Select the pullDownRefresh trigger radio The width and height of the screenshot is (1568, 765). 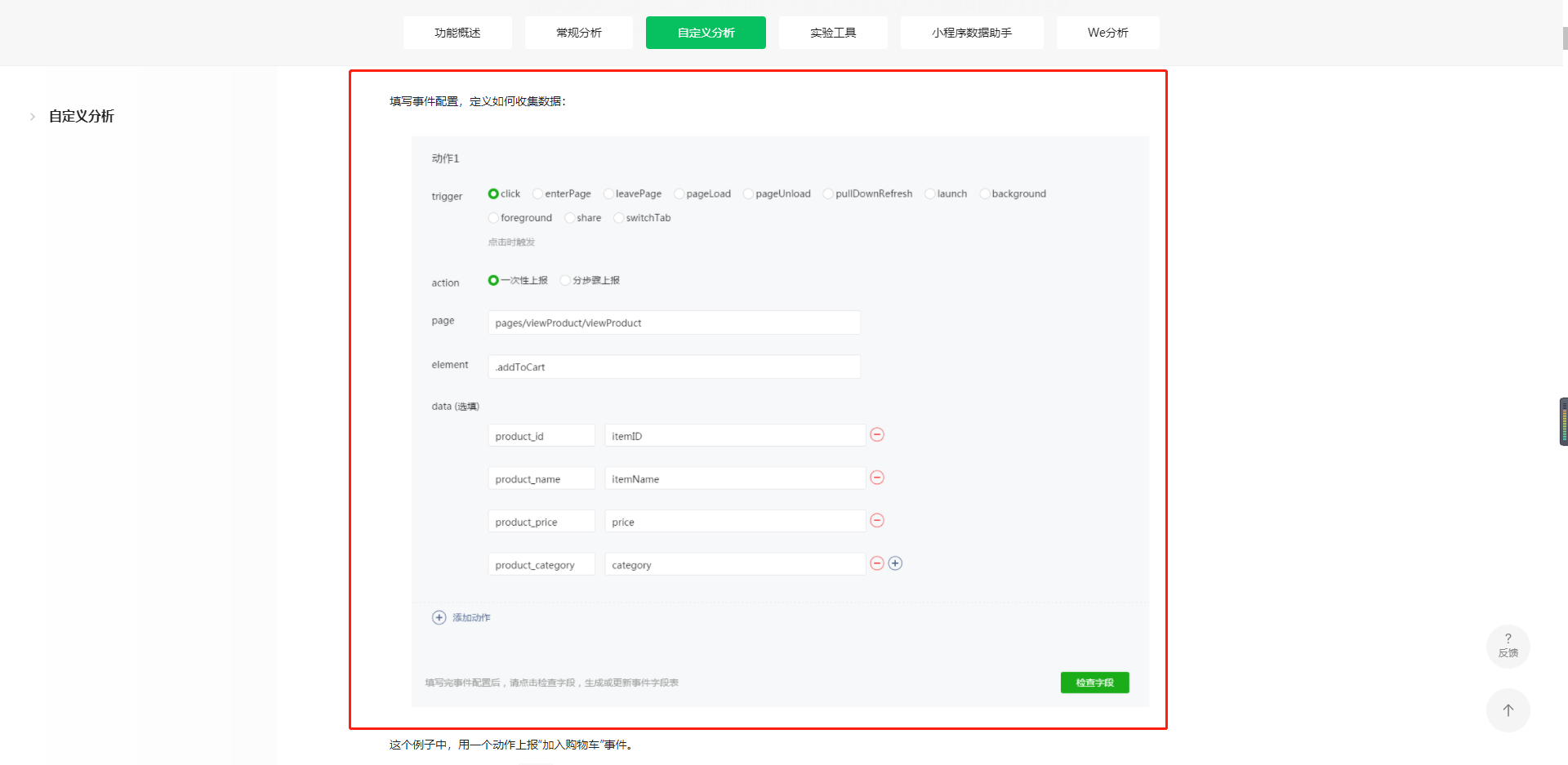[x=828, y=193]
